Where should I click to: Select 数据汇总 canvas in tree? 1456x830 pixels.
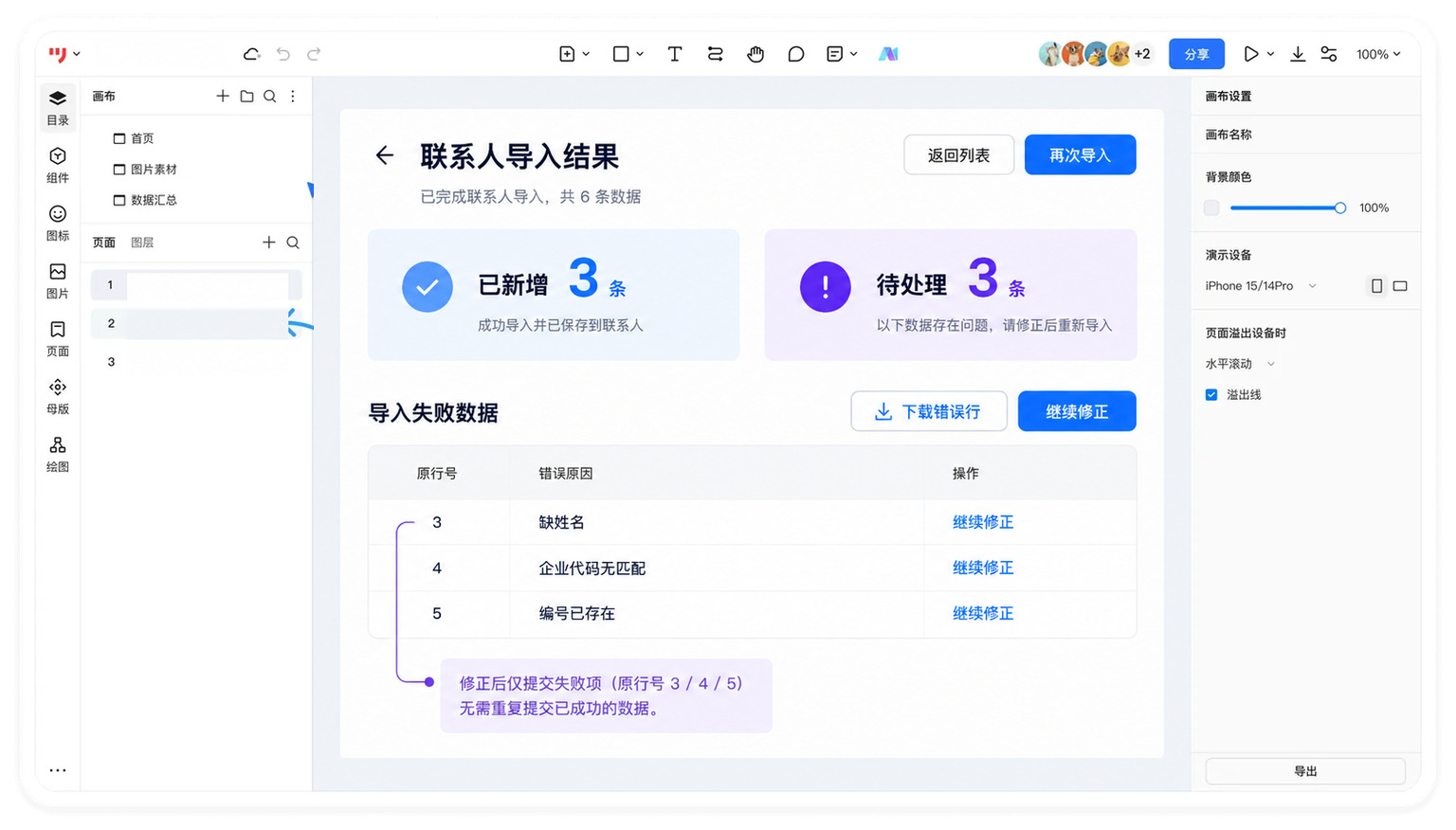click(x=145, y=200)
